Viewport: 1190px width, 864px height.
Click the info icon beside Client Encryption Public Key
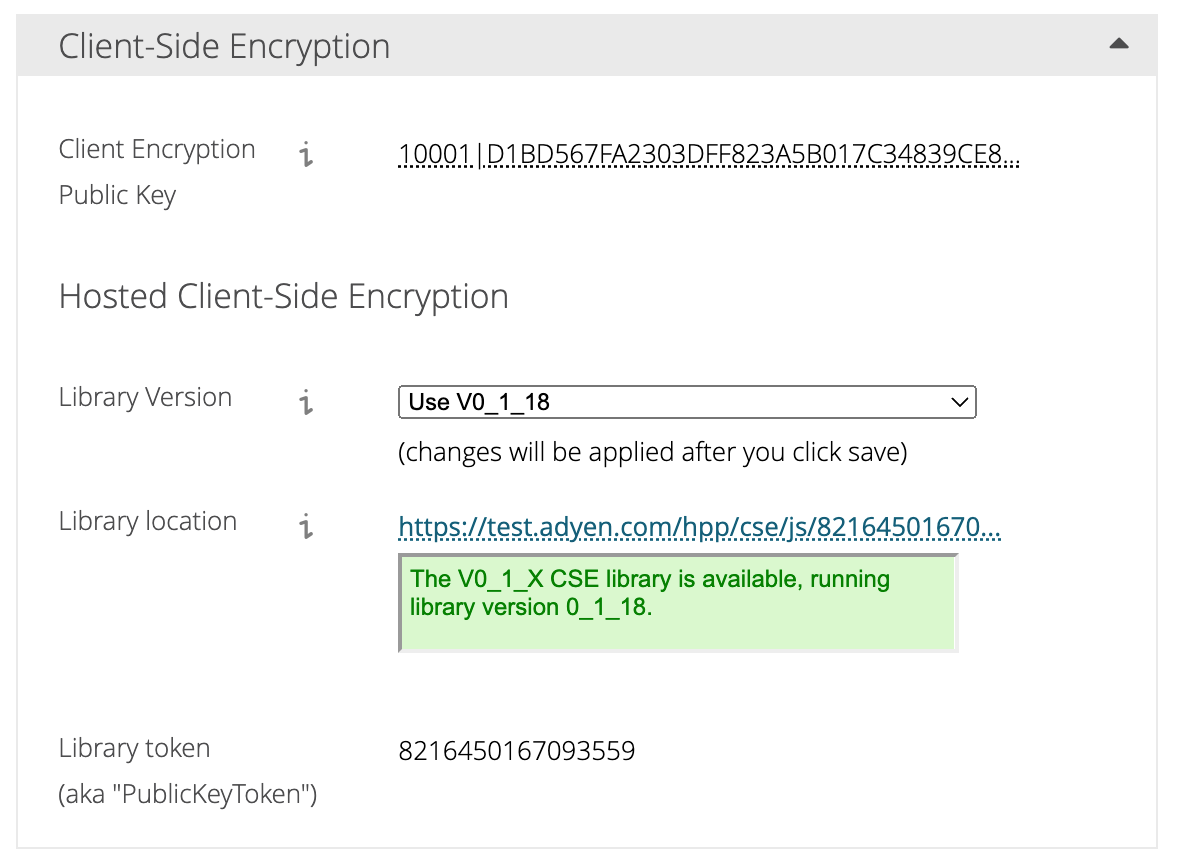306,156
